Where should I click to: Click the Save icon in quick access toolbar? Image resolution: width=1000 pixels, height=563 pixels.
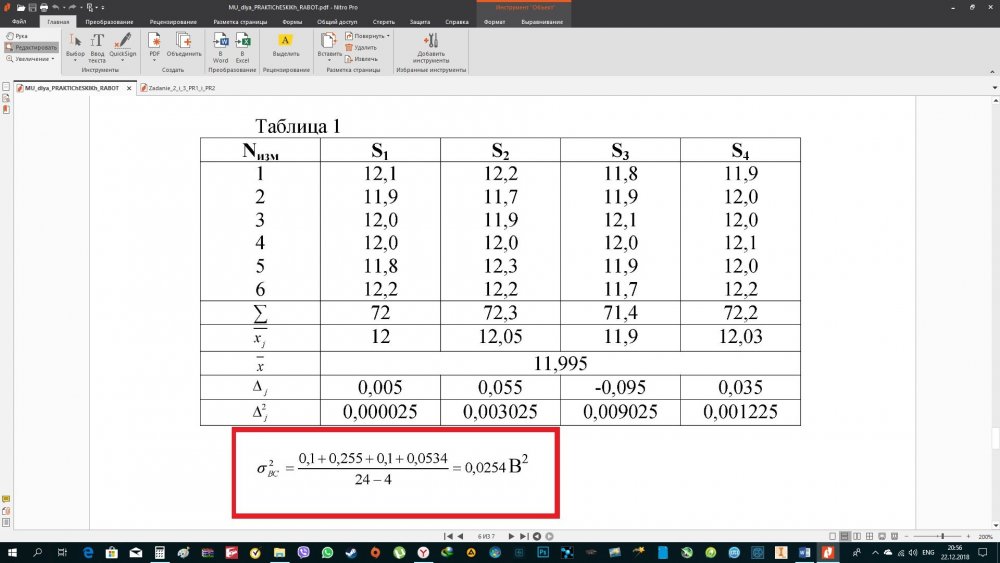[x=33, y=8]
